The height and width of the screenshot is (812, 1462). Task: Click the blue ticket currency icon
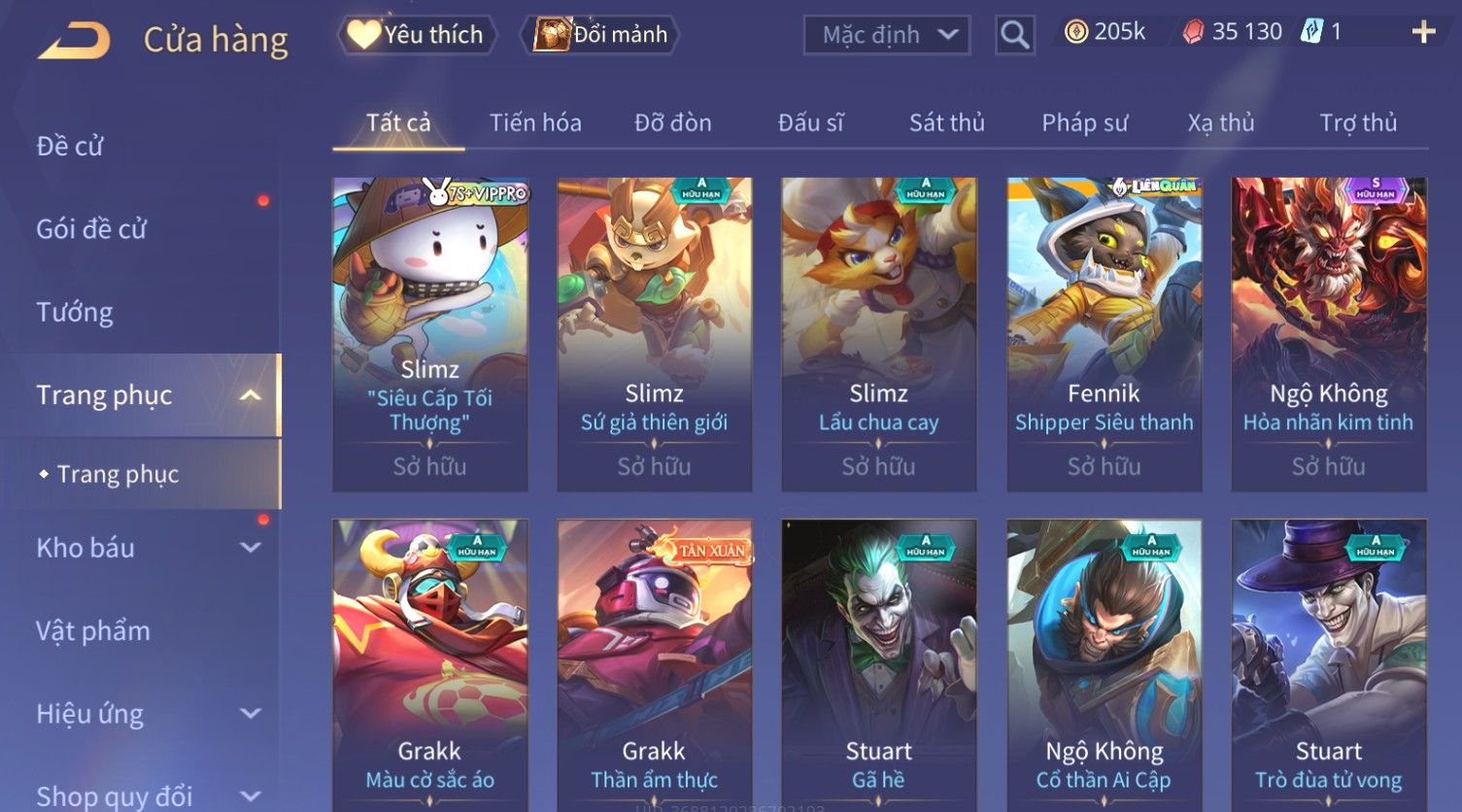click(1311, 32)
